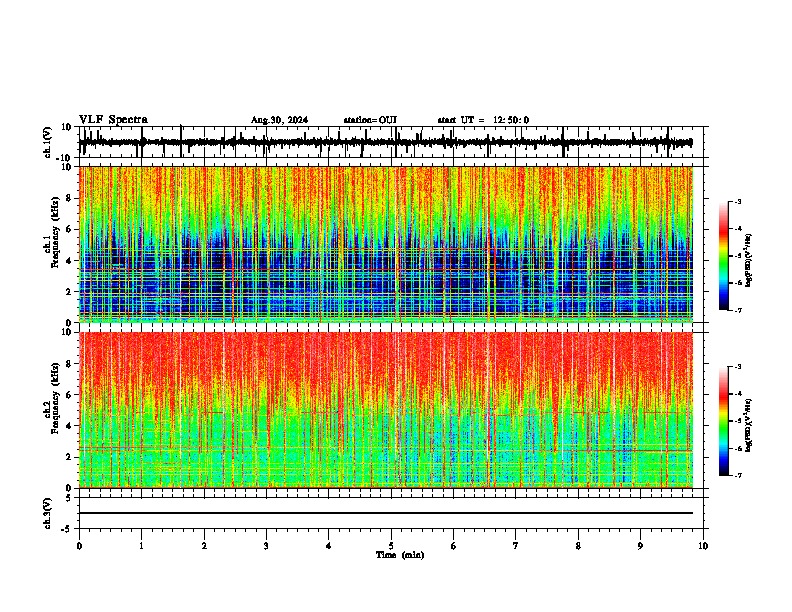Click the 'ch.3(V)' axis label
Viewport: 792px width, 612px height.
pyautogui.click(x=48, y=514)
